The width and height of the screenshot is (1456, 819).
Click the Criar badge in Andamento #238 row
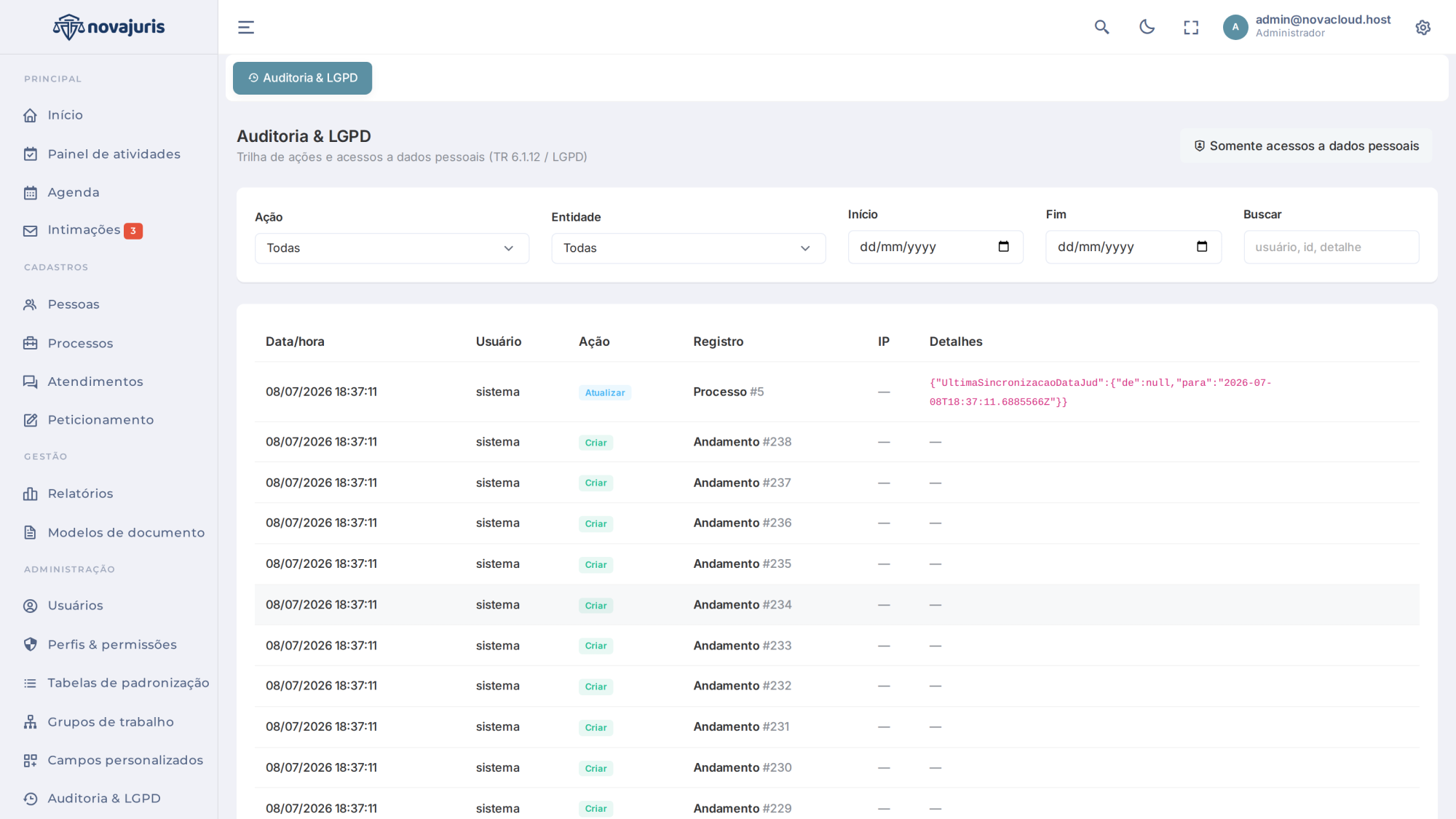click(x=596, y=443)
